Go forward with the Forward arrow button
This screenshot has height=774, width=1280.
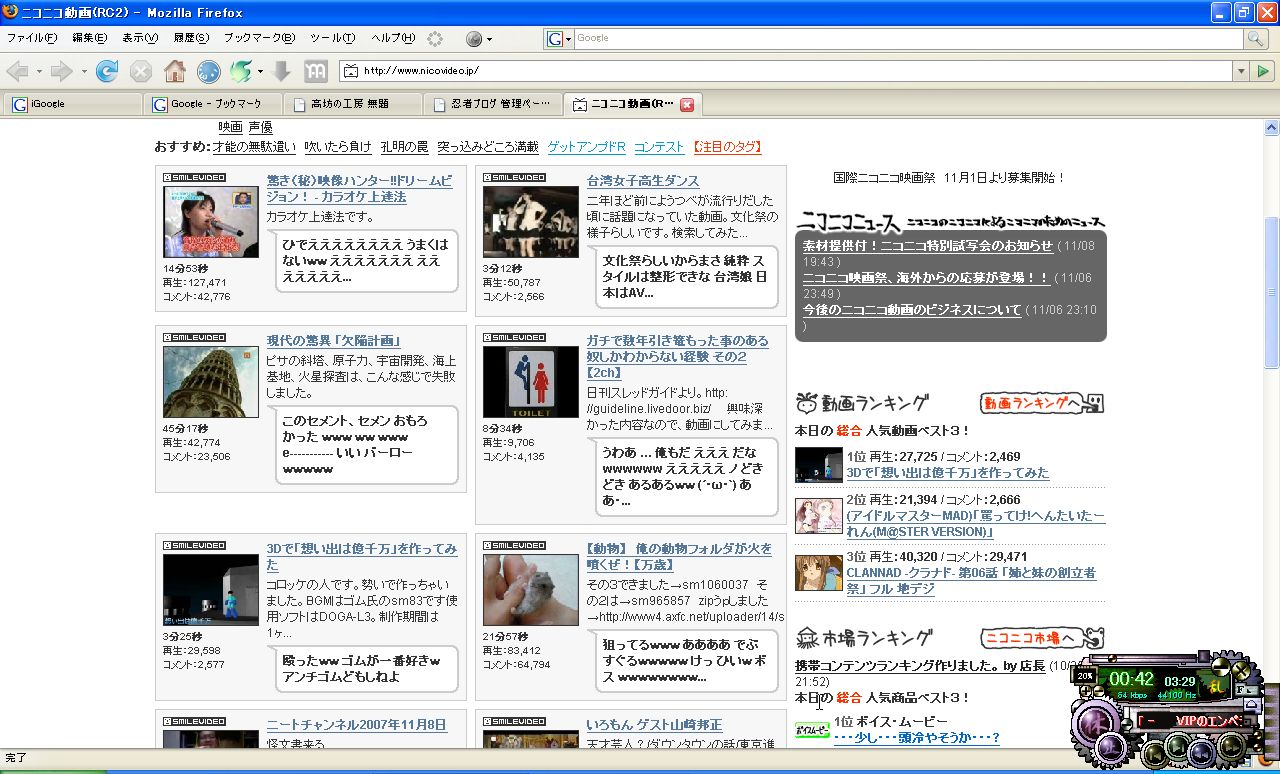click(x=62, y=71)
